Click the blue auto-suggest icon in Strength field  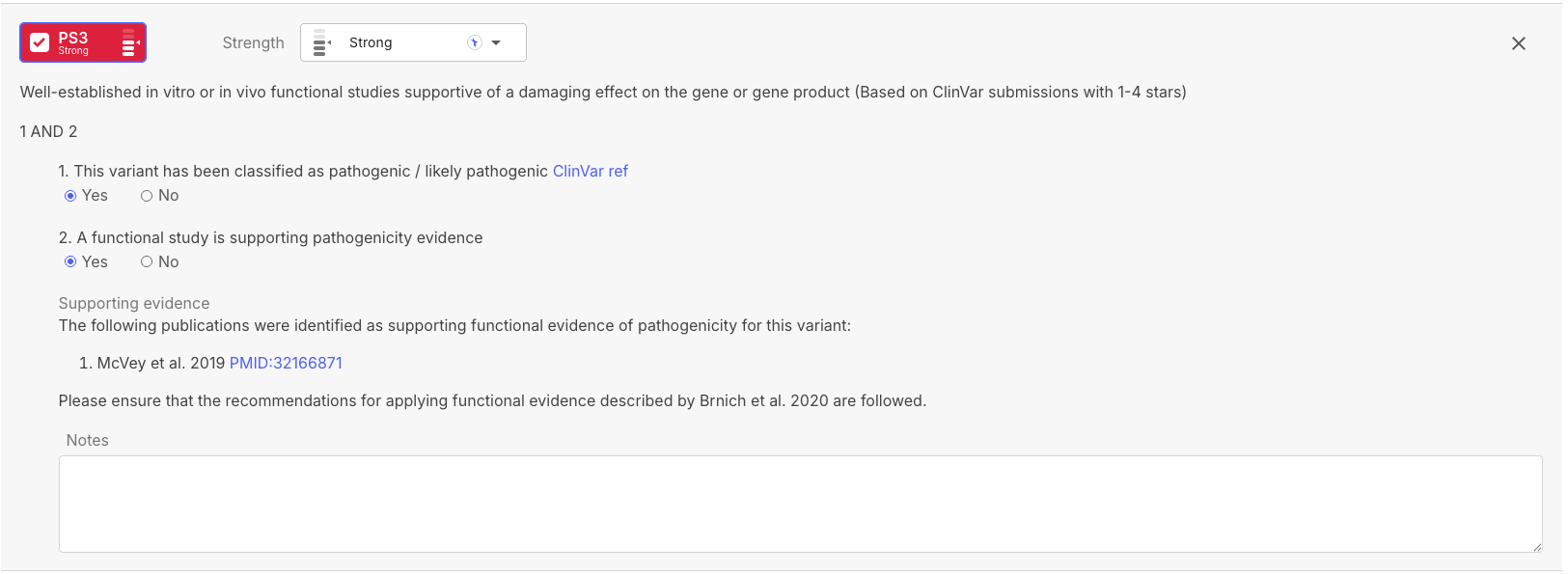(474, 42)
